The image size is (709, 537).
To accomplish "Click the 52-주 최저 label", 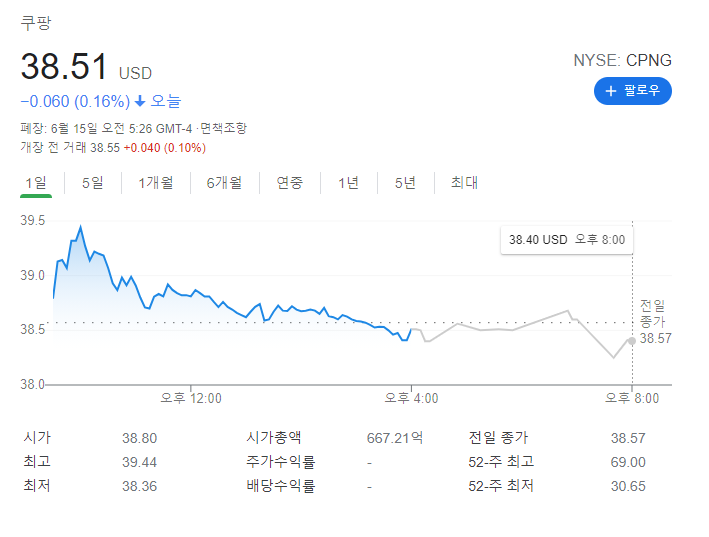I will (x=501, y=485).
